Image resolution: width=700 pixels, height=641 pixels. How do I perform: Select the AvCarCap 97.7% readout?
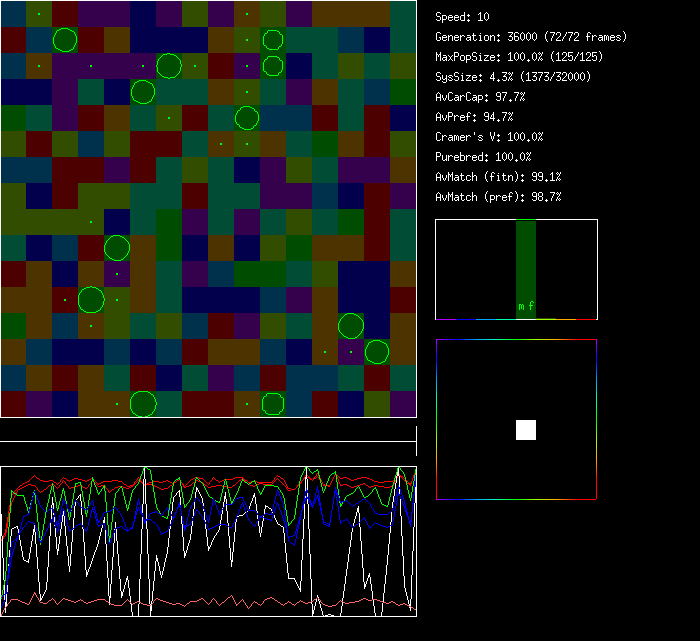480,97
